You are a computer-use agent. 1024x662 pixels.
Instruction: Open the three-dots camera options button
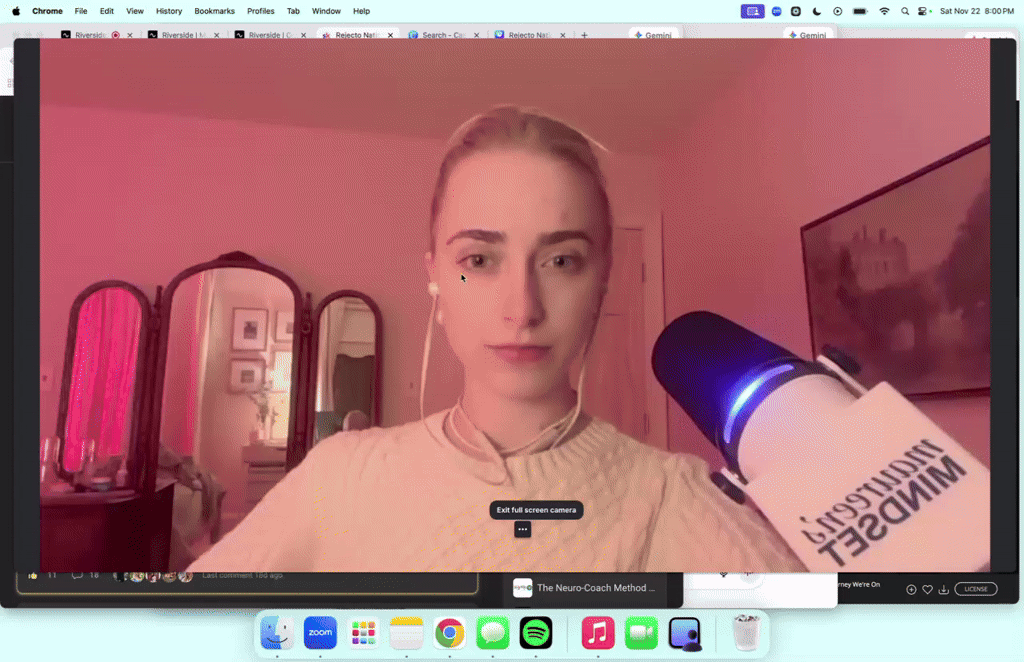(522, 529)
